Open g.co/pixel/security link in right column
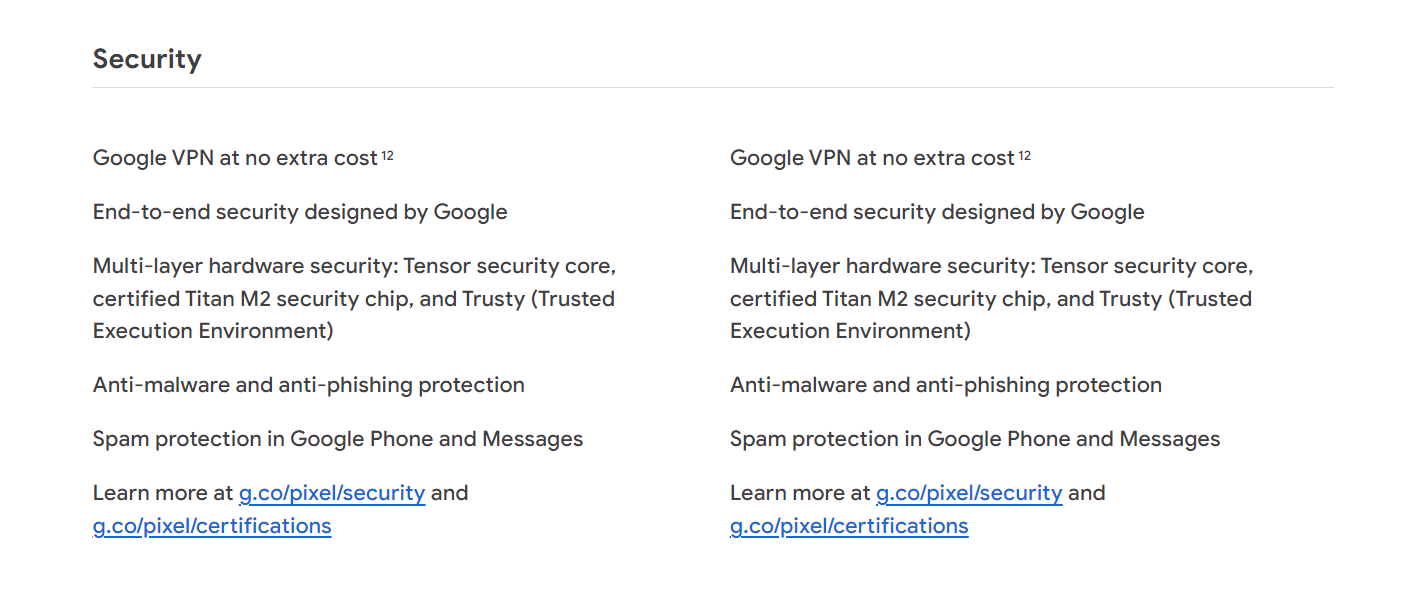Viewport: 1418px width, 594px height. point(969,493)
